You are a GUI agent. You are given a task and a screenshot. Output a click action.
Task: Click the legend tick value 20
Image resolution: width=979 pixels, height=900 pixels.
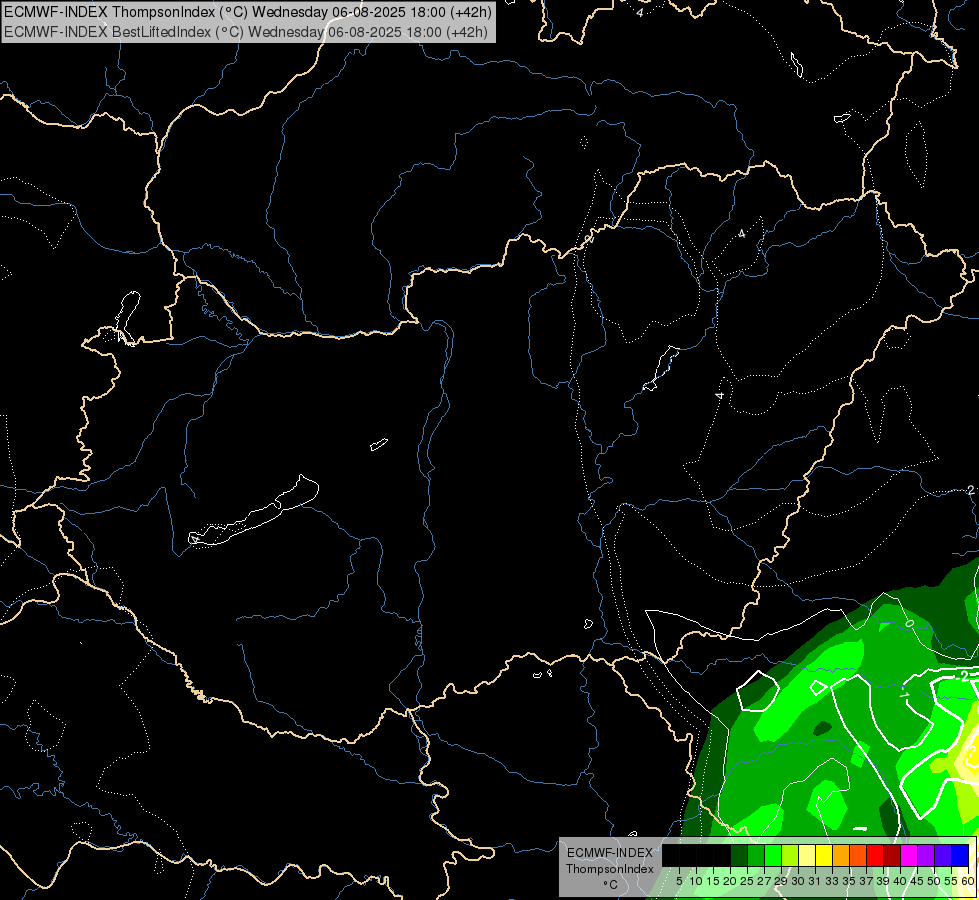[730, 881]
